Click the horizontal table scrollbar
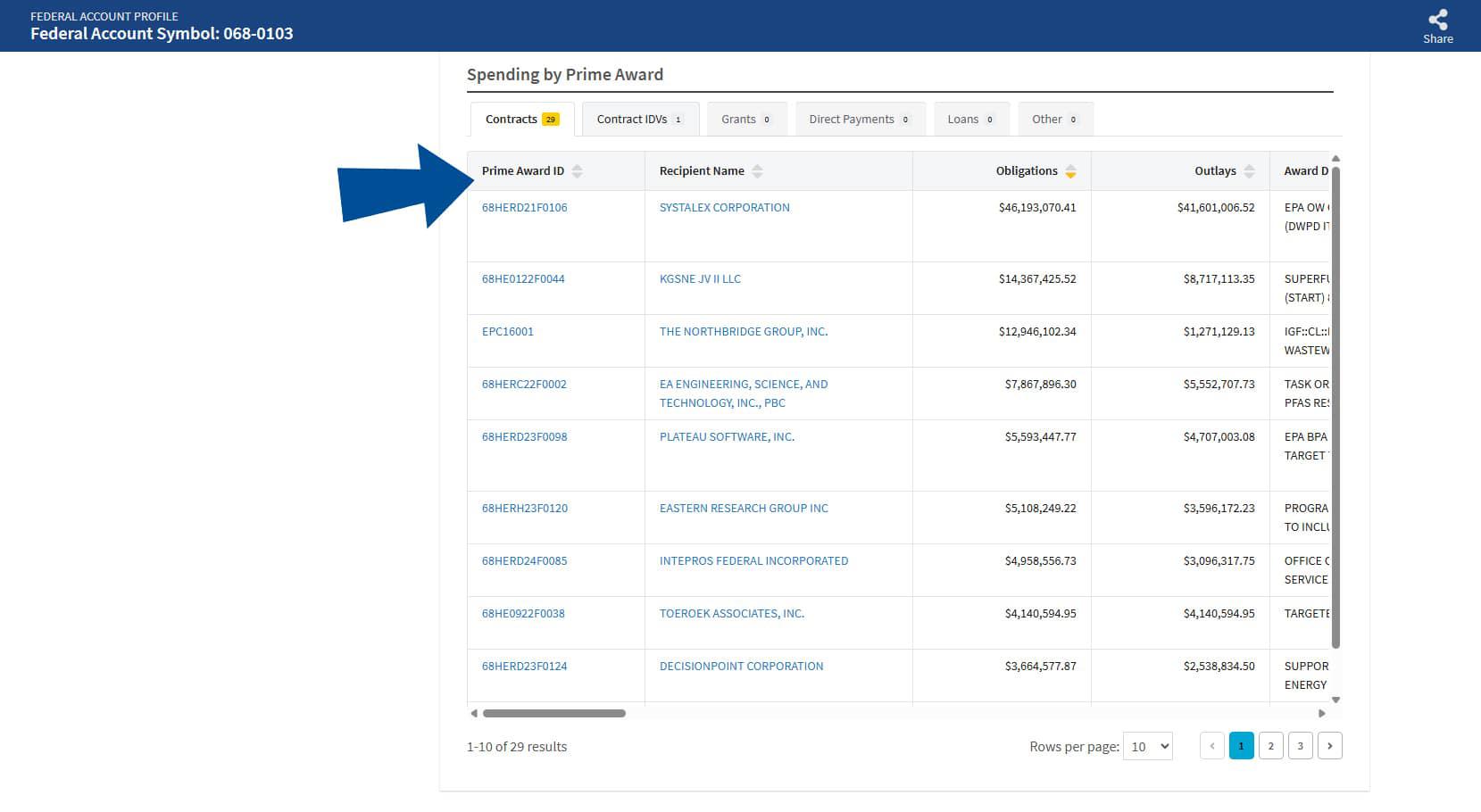 [553, 714]
